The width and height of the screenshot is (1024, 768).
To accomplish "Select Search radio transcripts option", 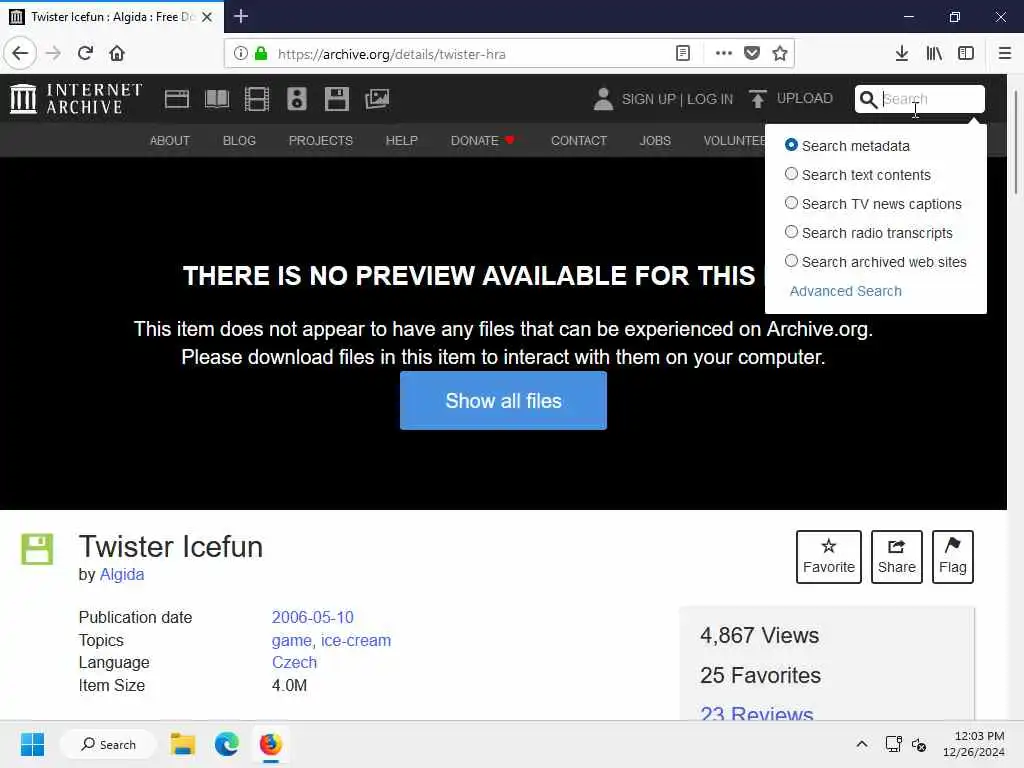I will [x=791, y=232].
